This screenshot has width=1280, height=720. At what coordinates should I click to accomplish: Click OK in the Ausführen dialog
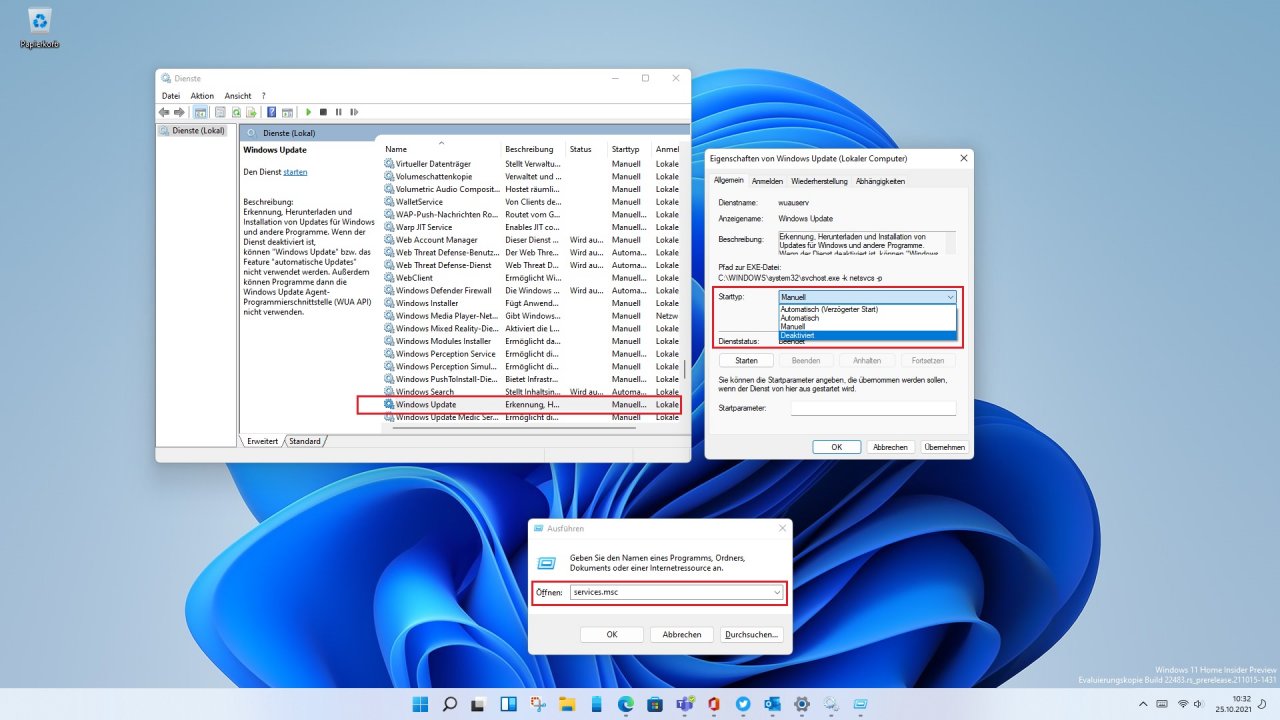612,634
